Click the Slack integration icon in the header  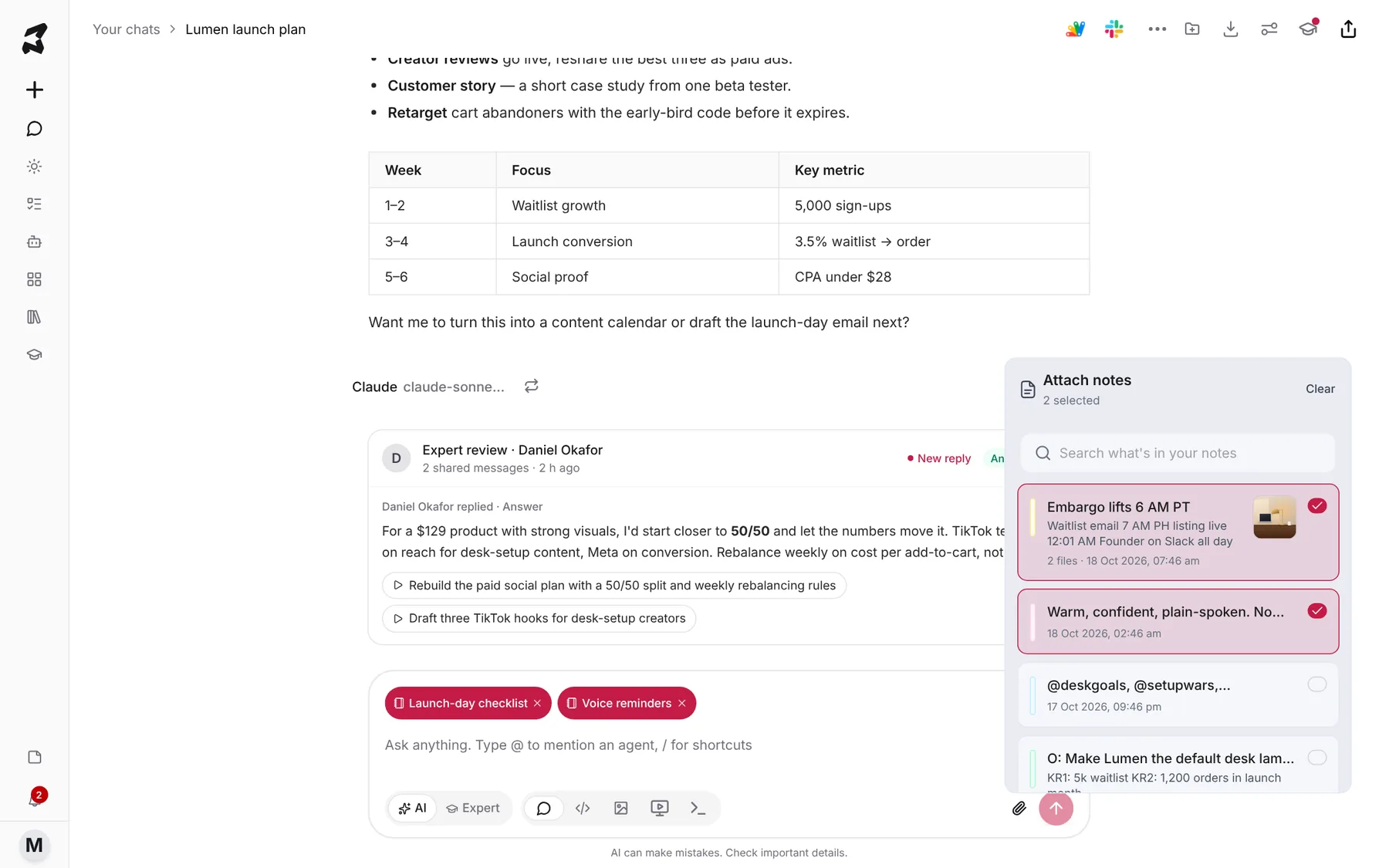[x=1114, y=29]
